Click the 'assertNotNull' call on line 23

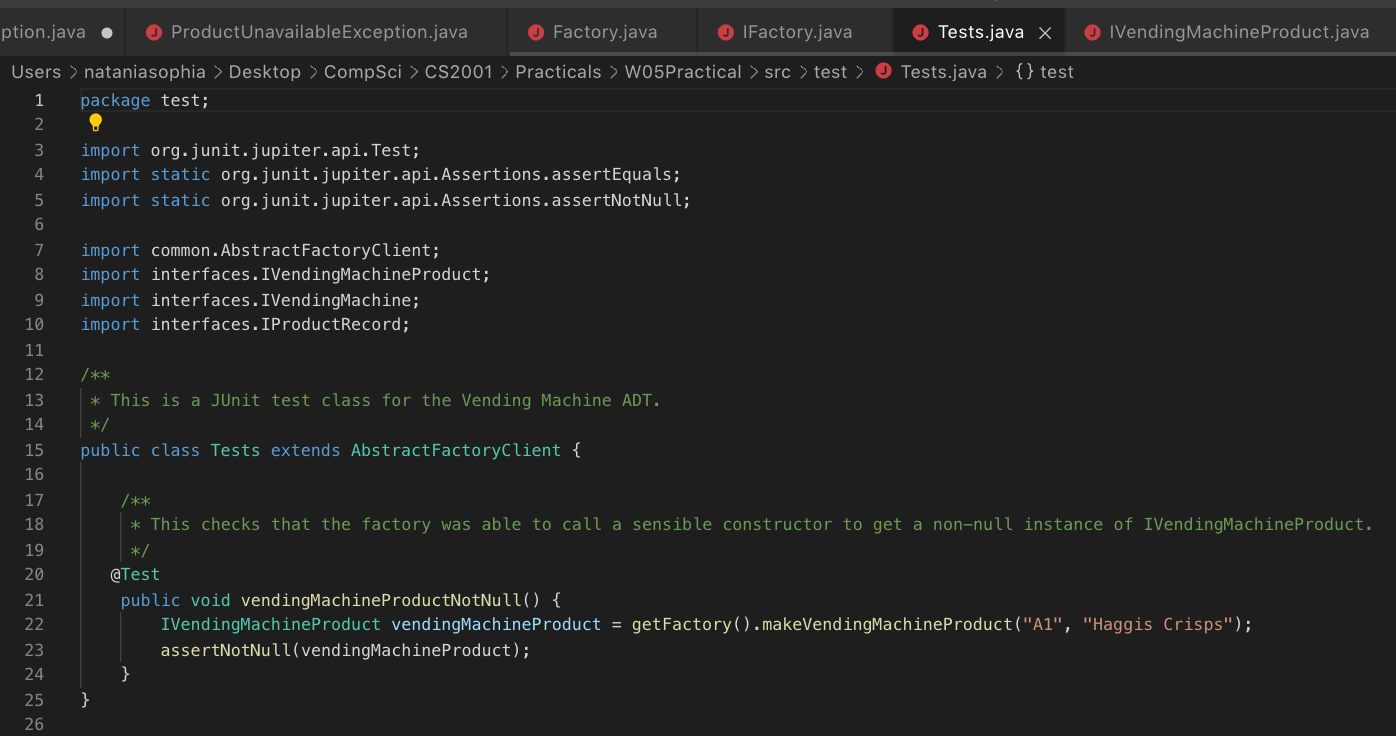click(x=226, y=650)
